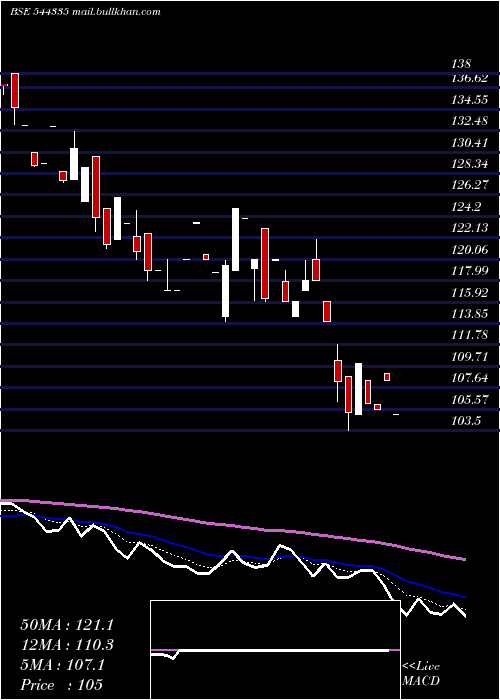Click the 50MA : 121.1 readout

coord(67,625)
